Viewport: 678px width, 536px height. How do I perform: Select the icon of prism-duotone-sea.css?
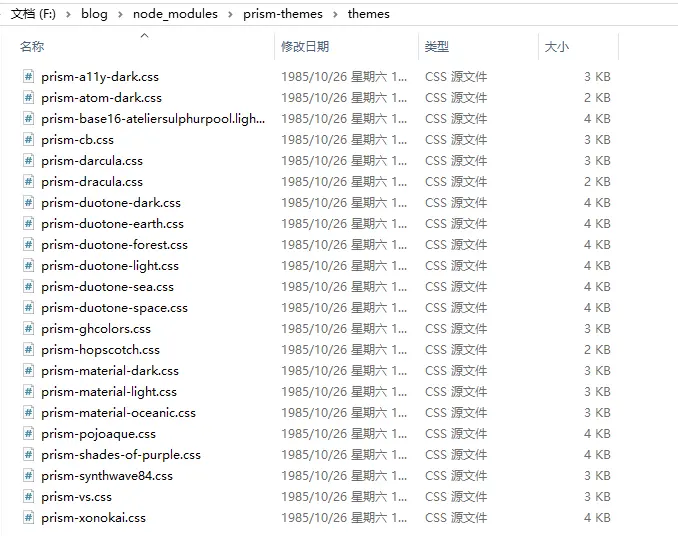pyautogui.click(x=28, y=287)
